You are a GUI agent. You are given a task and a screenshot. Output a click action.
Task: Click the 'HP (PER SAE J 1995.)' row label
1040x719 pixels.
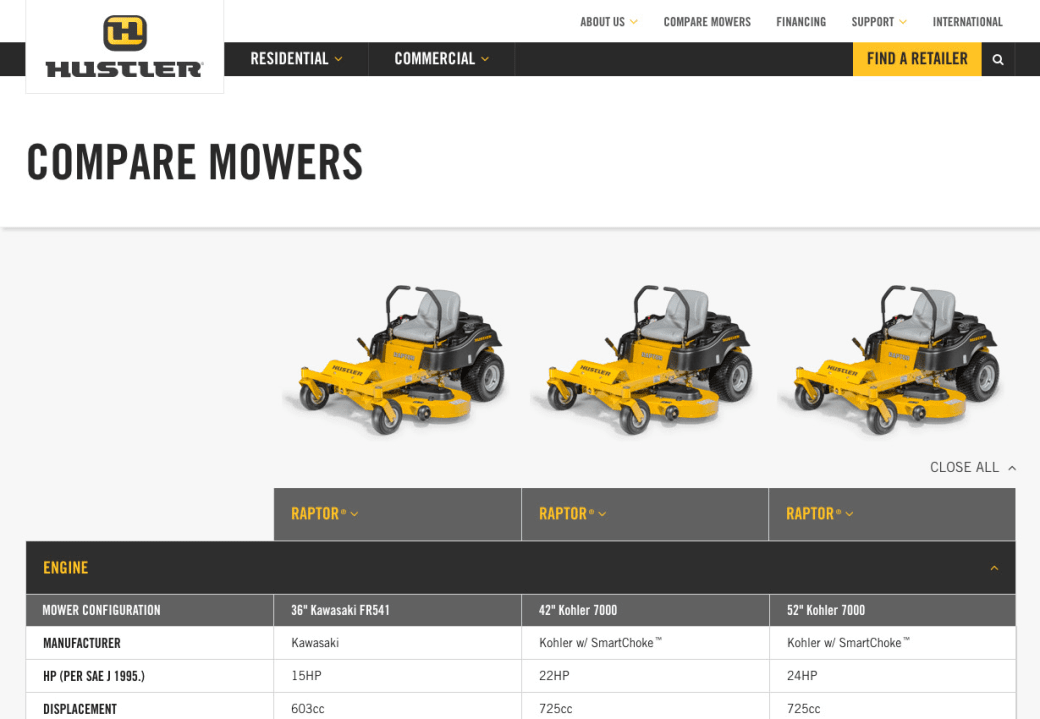94,677
